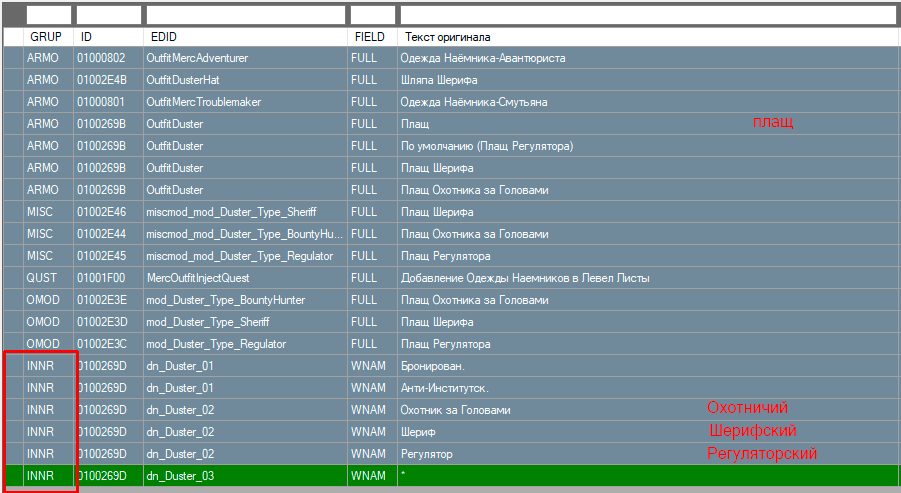Select cell Добавление Одежды Наемников в Левел Листы
Screen dimensions: 901x493
click(x=648, y=278)
